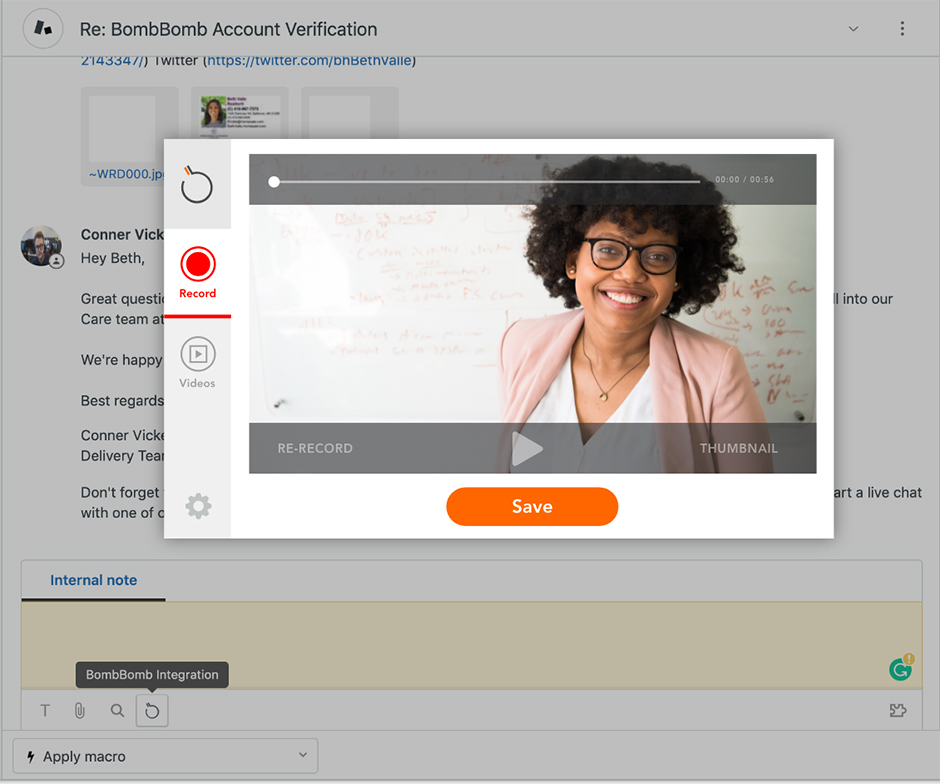The image size is (940, 784).
Task: Click the BombBomb Integration toolbar icon
Action: [152, 711]
